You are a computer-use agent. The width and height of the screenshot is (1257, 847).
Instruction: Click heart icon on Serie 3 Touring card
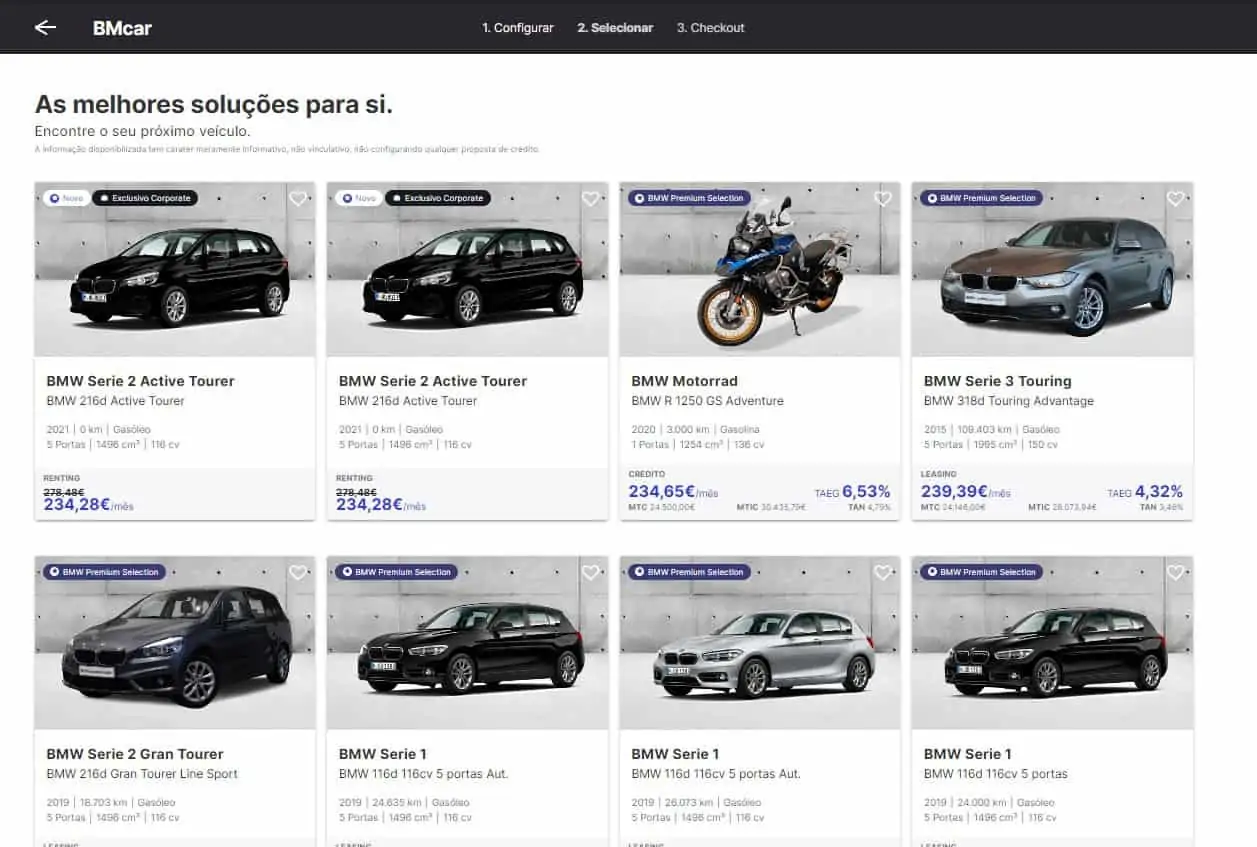tap(1175, 199)
